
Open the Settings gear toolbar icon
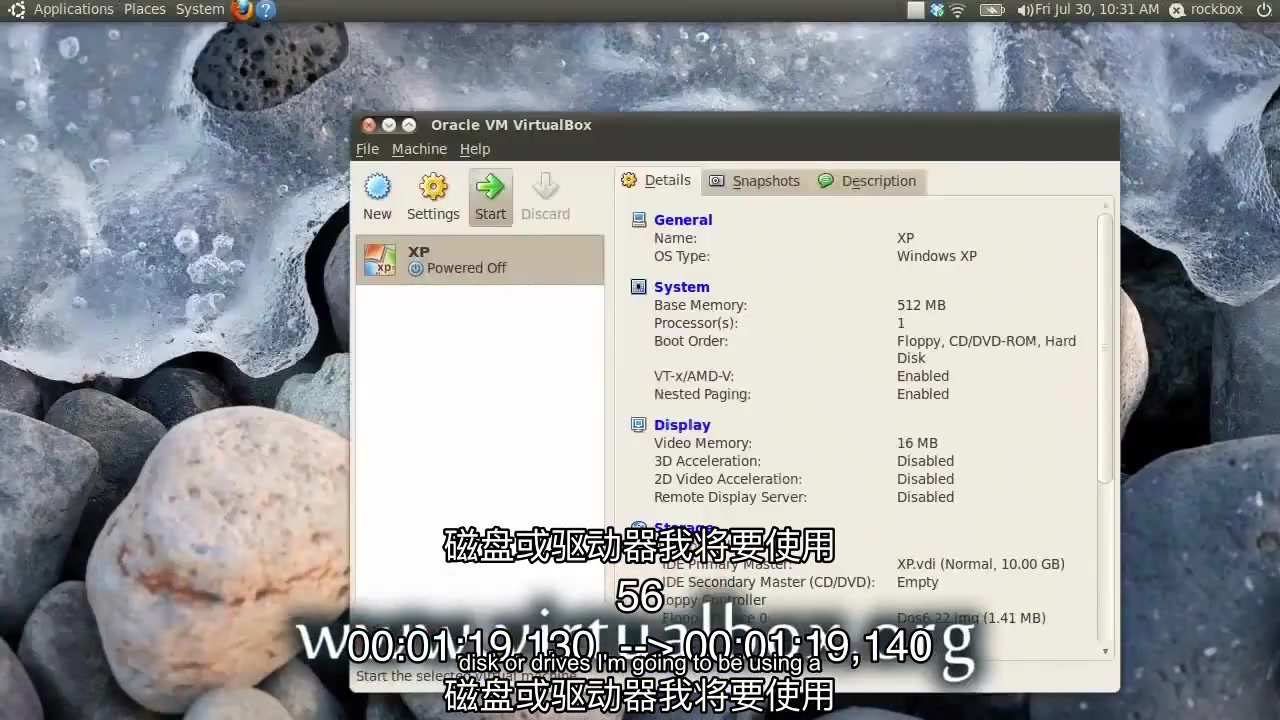[433, 197]
